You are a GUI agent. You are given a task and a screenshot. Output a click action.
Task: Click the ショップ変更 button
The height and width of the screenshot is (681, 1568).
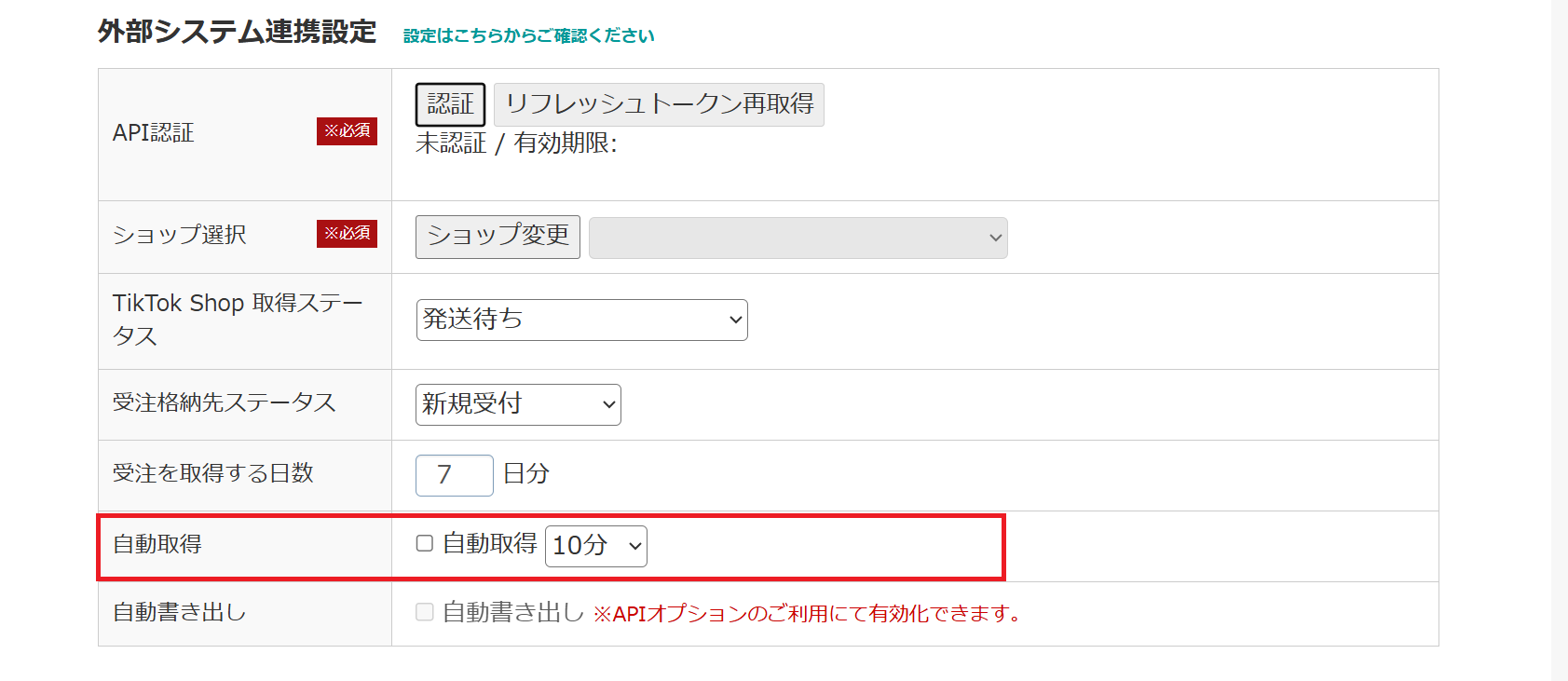(x=498, y=237)
